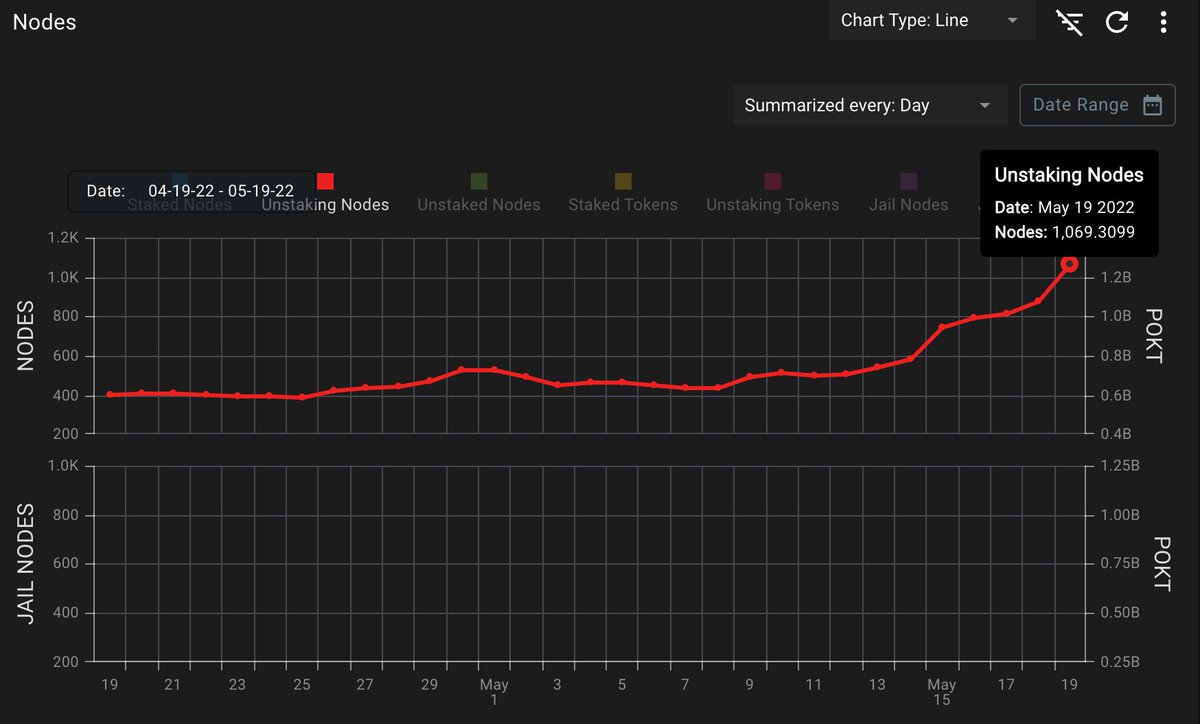The width and height of the screenshot is (1200, 724).
Task: Click the yellow Staked Tokens color square
Action: [x=623, y=181]
